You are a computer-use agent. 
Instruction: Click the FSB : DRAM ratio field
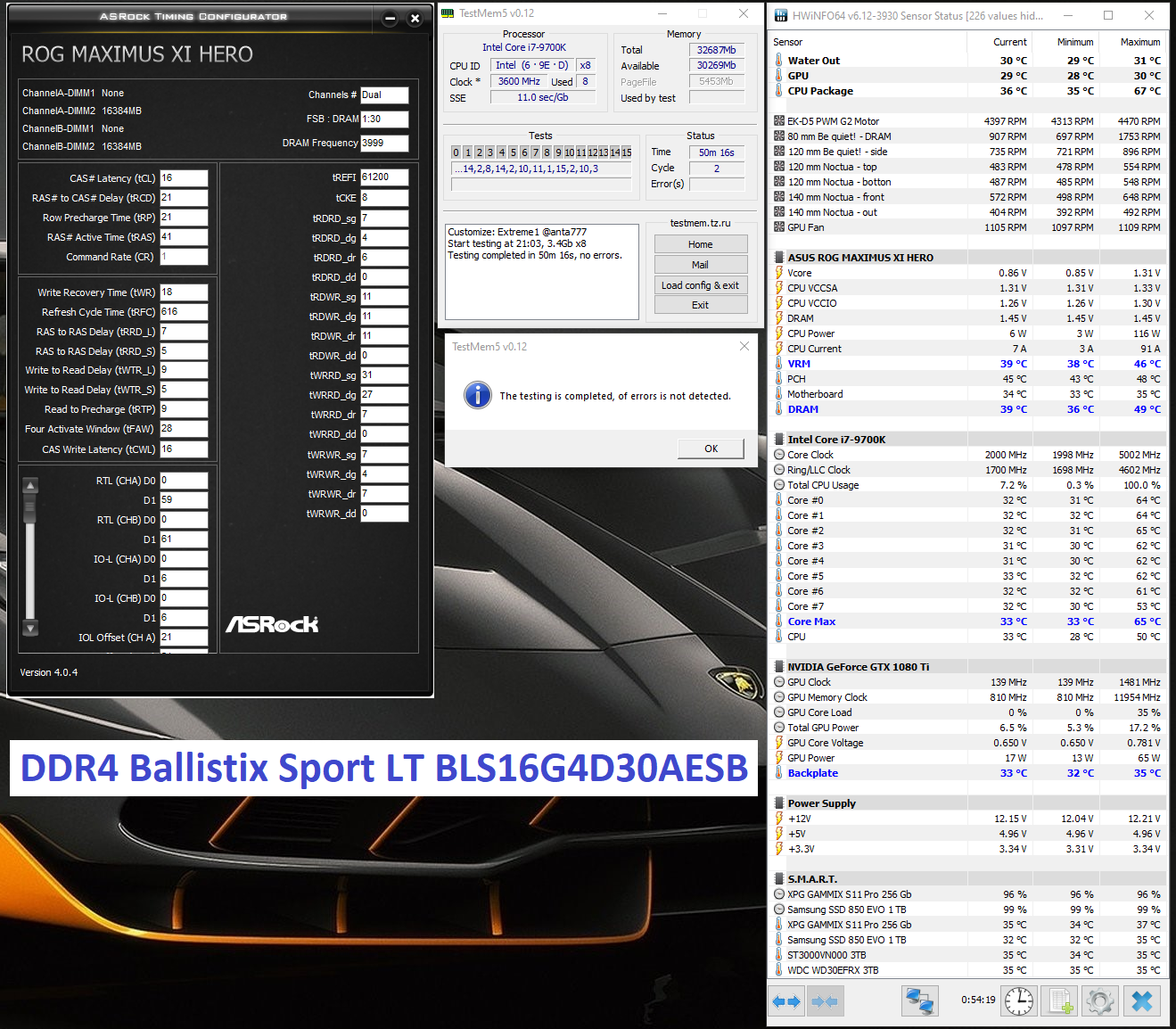tap(384, 119)
